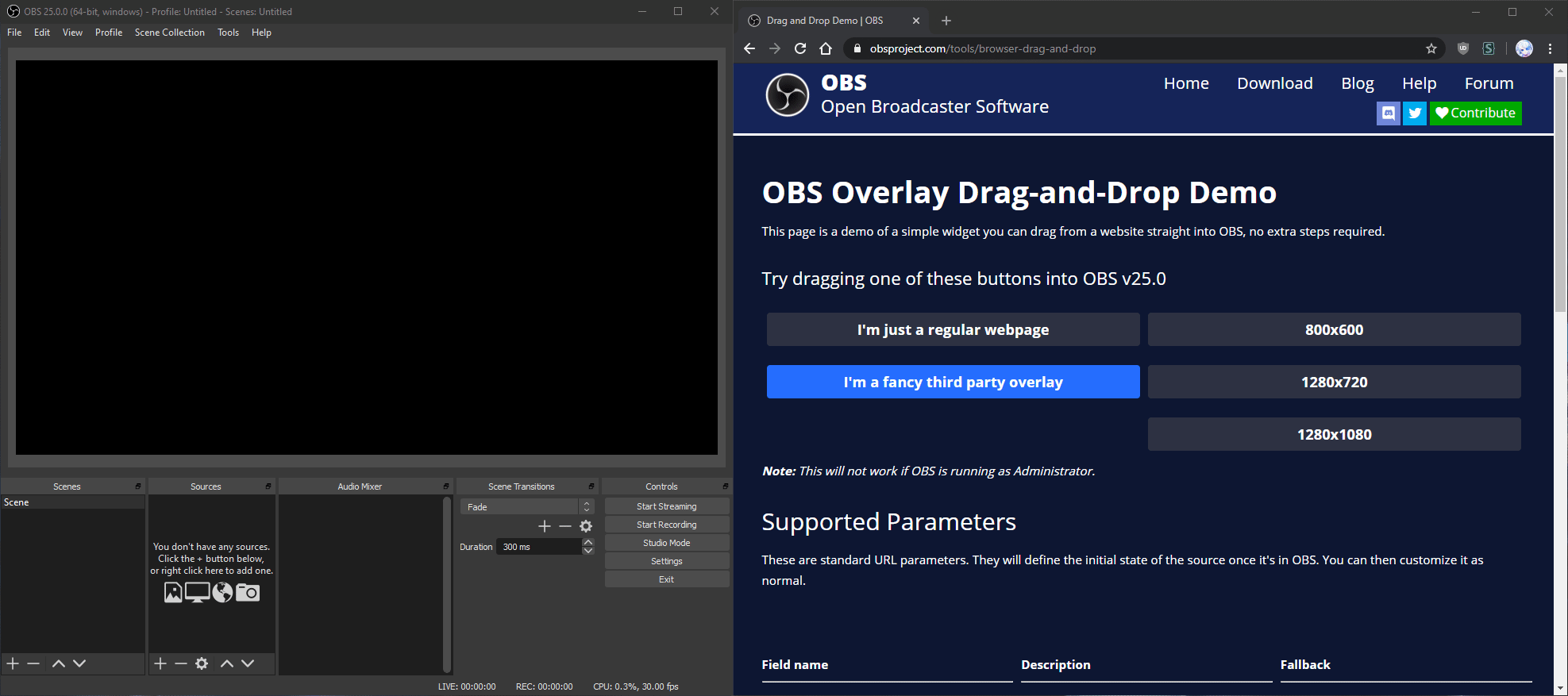The width and height of the screenshot is (1568, 696).
Task: Bookmark this page with the star icon
Action: (x=1431, y=48)
